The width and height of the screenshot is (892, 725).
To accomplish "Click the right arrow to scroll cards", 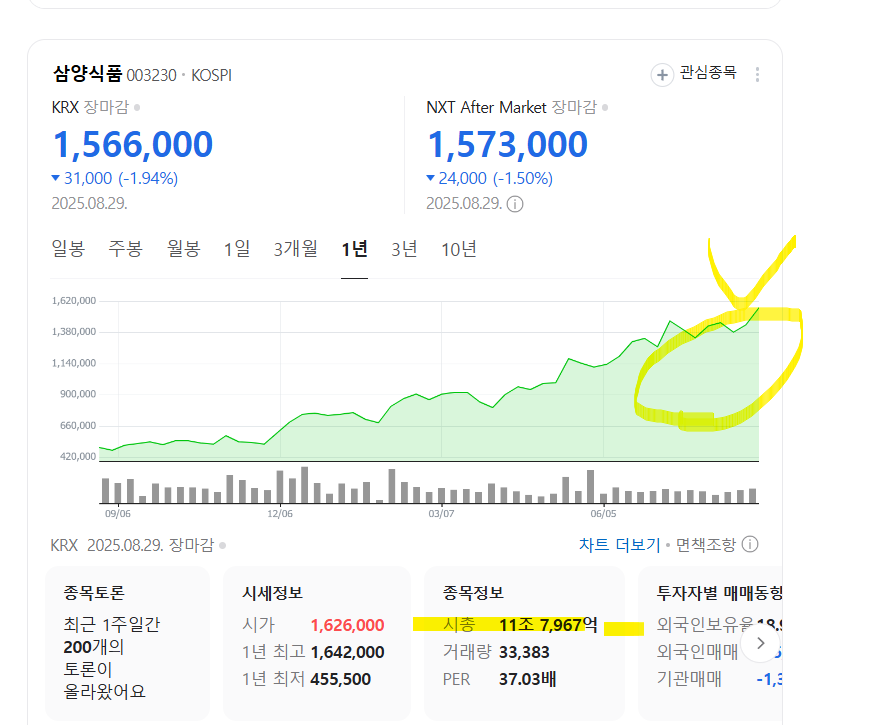I will pyautogui.click(x=760, y=643).
